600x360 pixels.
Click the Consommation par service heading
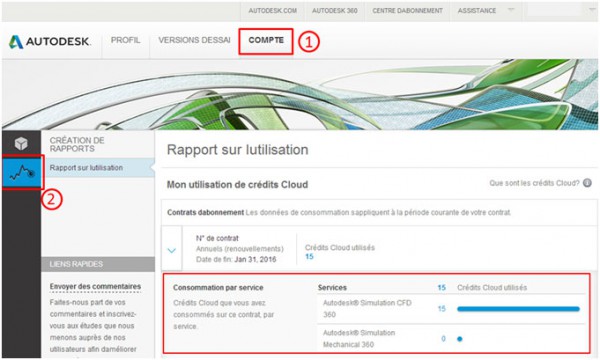(x=218, y=288)
